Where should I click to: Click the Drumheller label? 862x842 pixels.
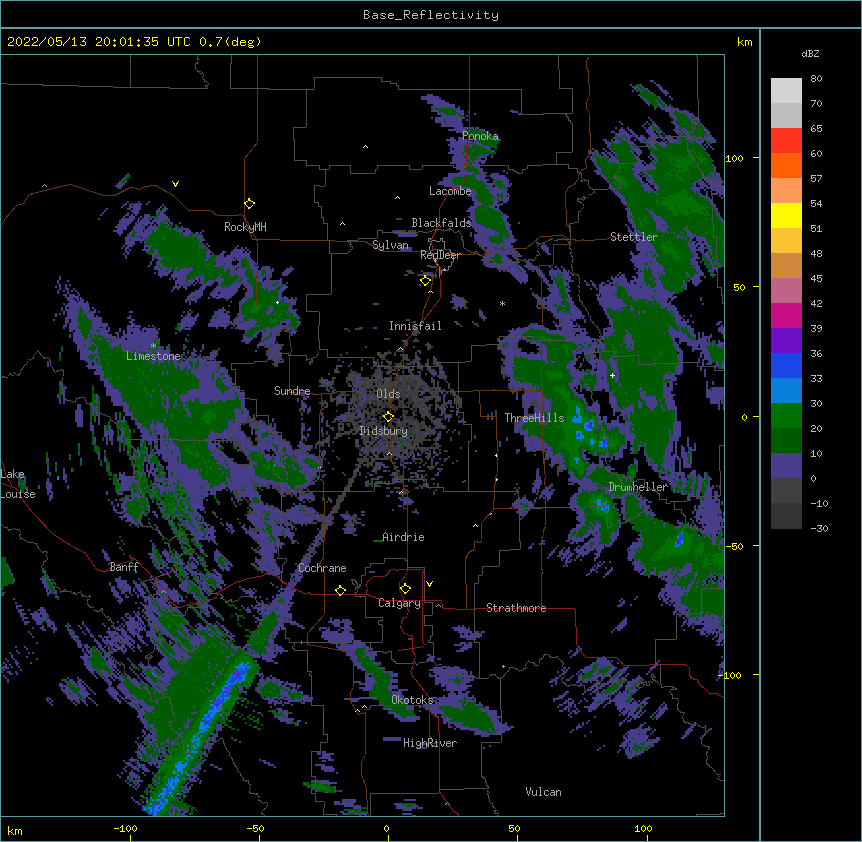[x=638, y=487]
